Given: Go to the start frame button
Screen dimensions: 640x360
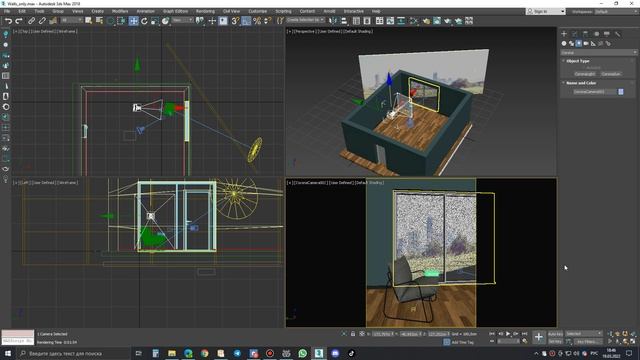Looking at the screenshot, I should pyautogui.click(x=492, y=334).
